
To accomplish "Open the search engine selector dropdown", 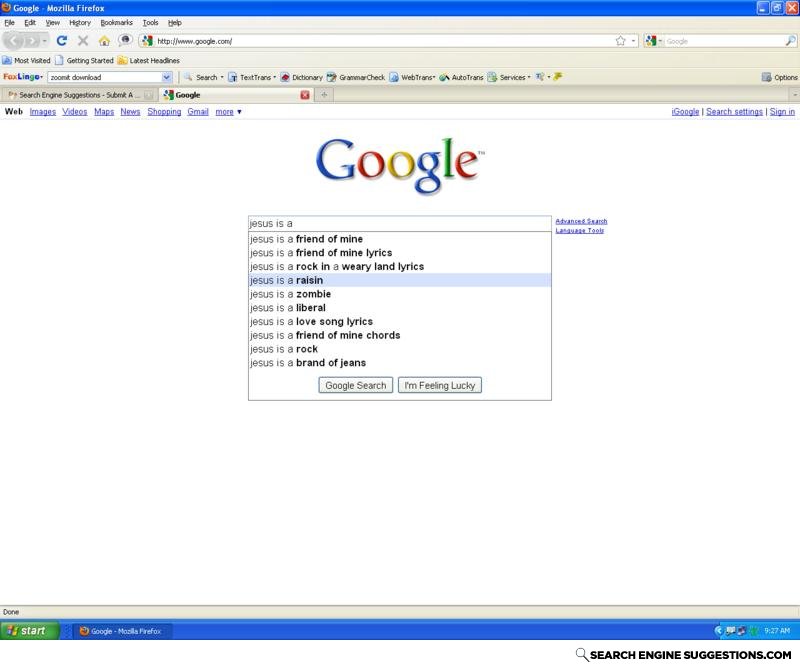I will click(x=654, y=41).
